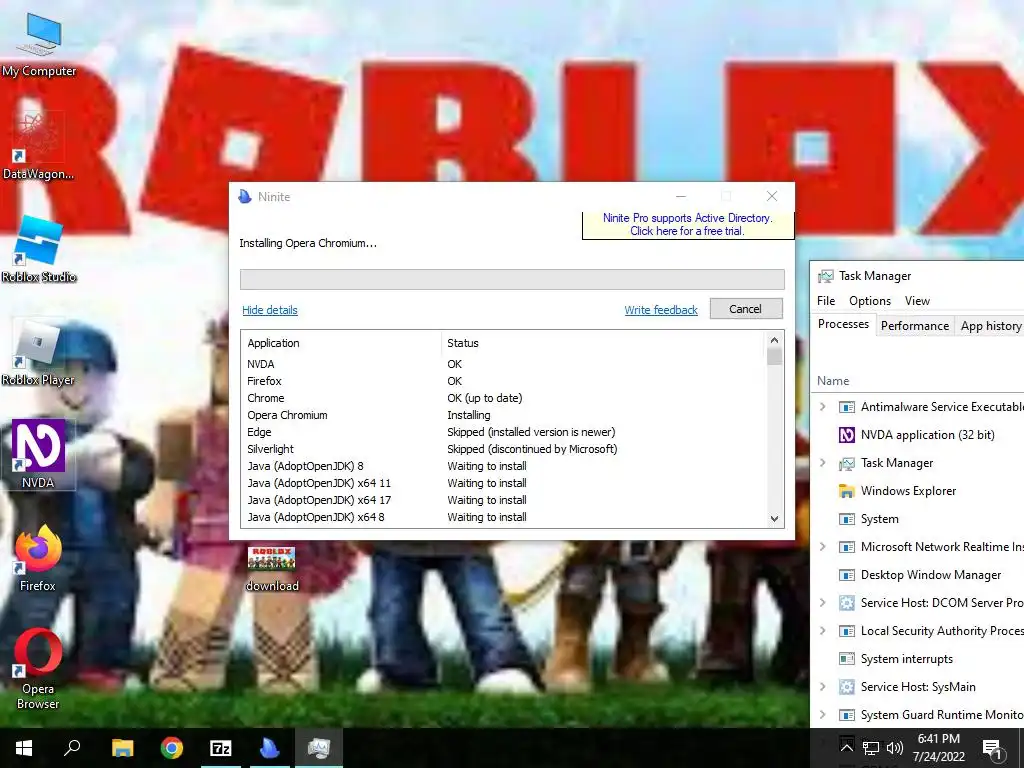Click Task Manager title bar icon
1024x768 pixels.
click(825, 276)
